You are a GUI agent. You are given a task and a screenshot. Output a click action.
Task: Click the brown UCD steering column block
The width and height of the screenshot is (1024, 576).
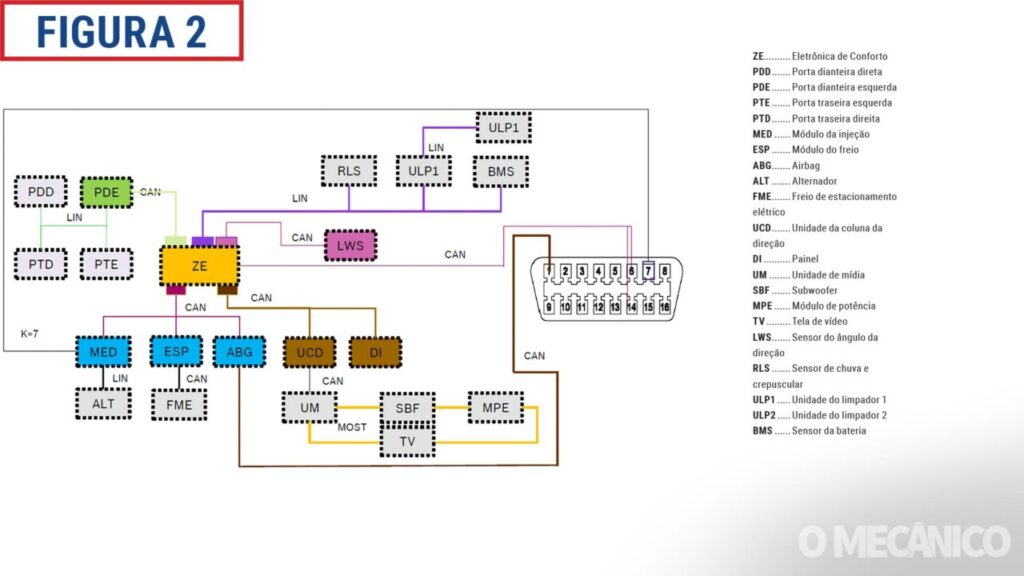coord(309,352)
